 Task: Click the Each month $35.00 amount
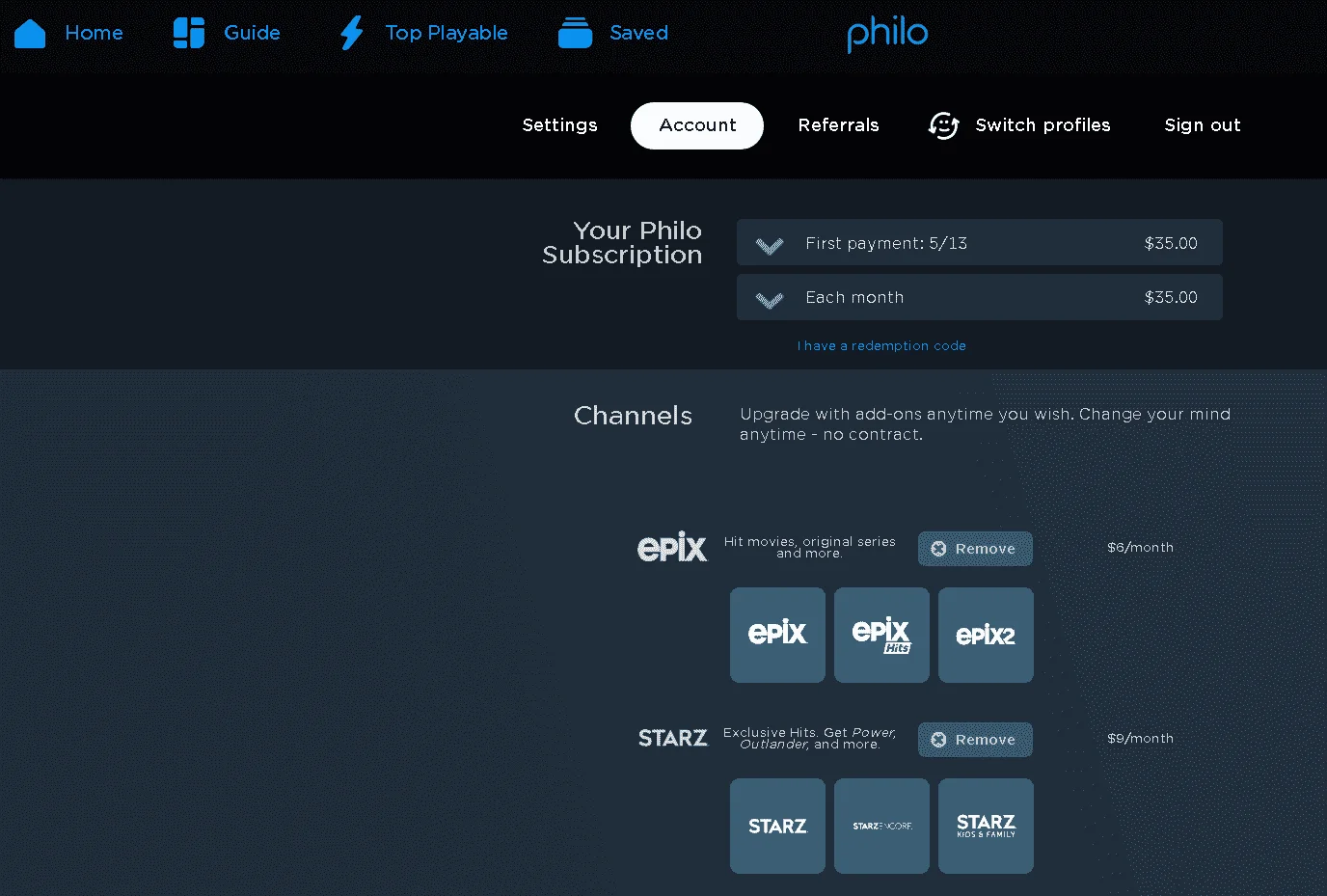click(1171, 297)
